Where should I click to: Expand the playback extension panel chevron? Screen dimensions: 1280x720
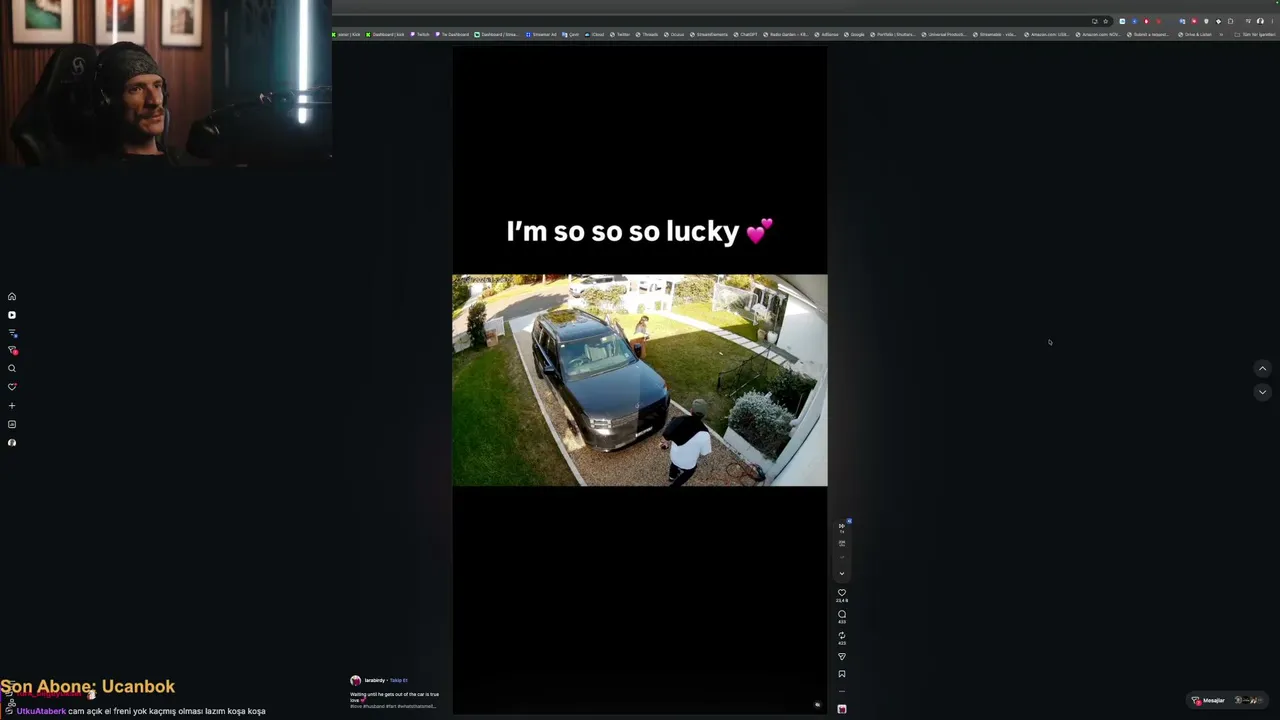[842, 574]
